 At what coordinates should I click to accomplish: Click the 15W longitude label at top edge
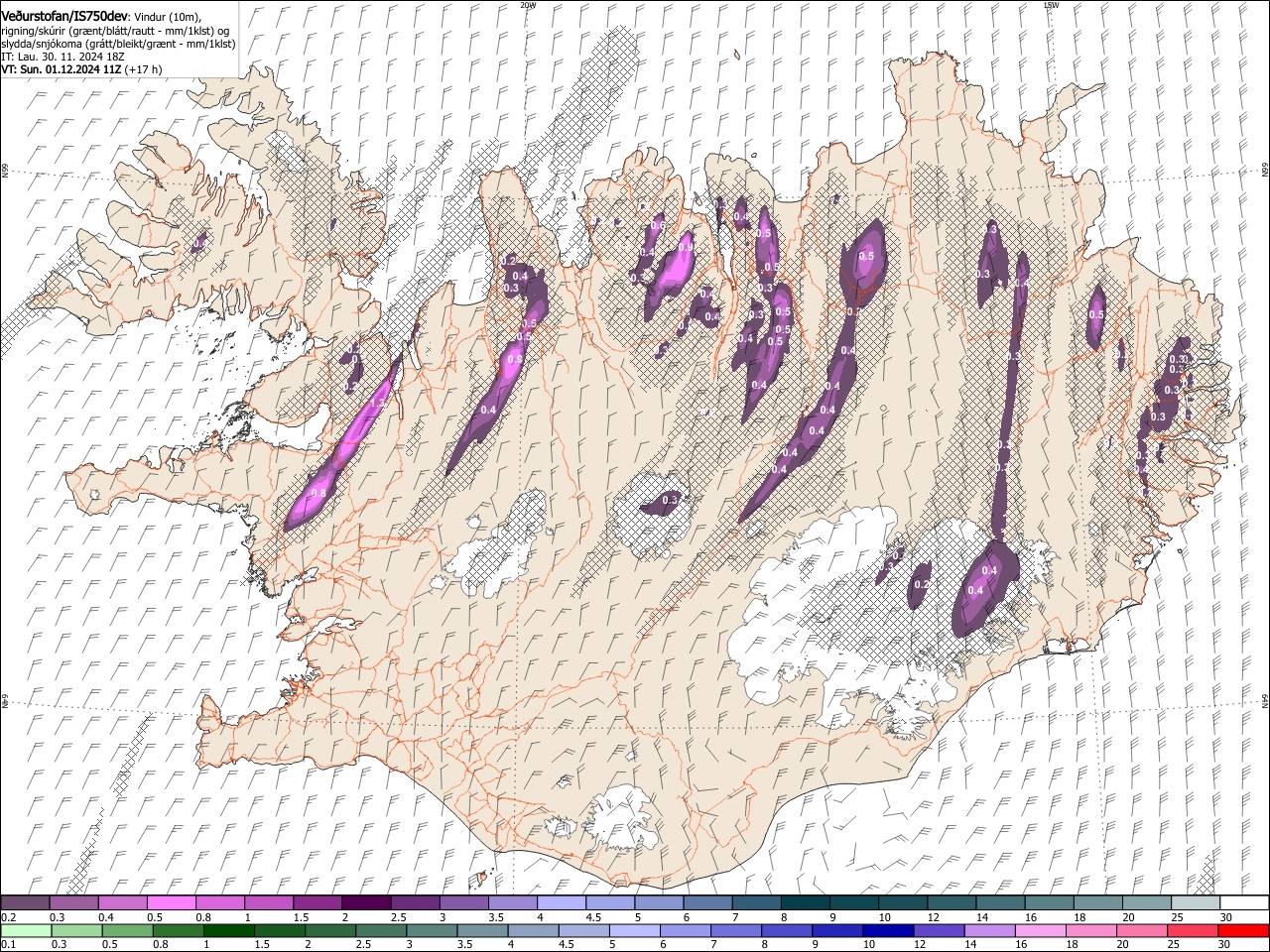tap(1051, 5)
